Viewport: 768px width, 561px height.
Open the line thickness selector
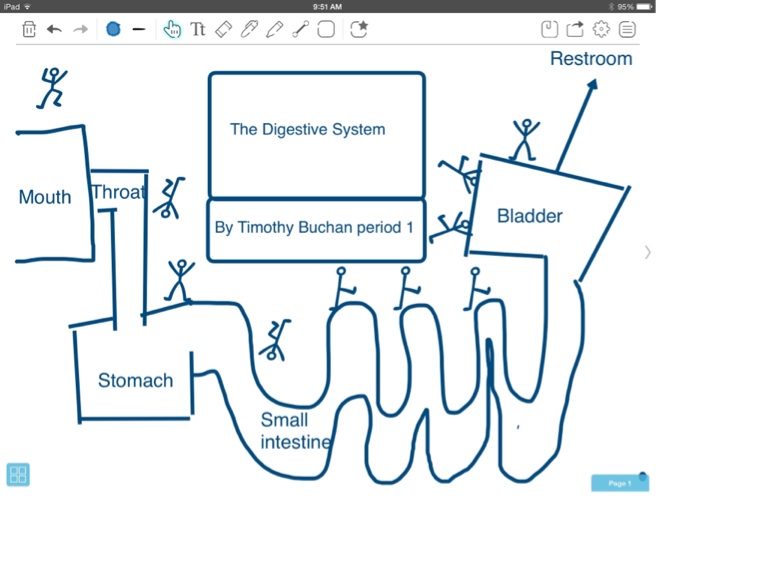point(139,29)
